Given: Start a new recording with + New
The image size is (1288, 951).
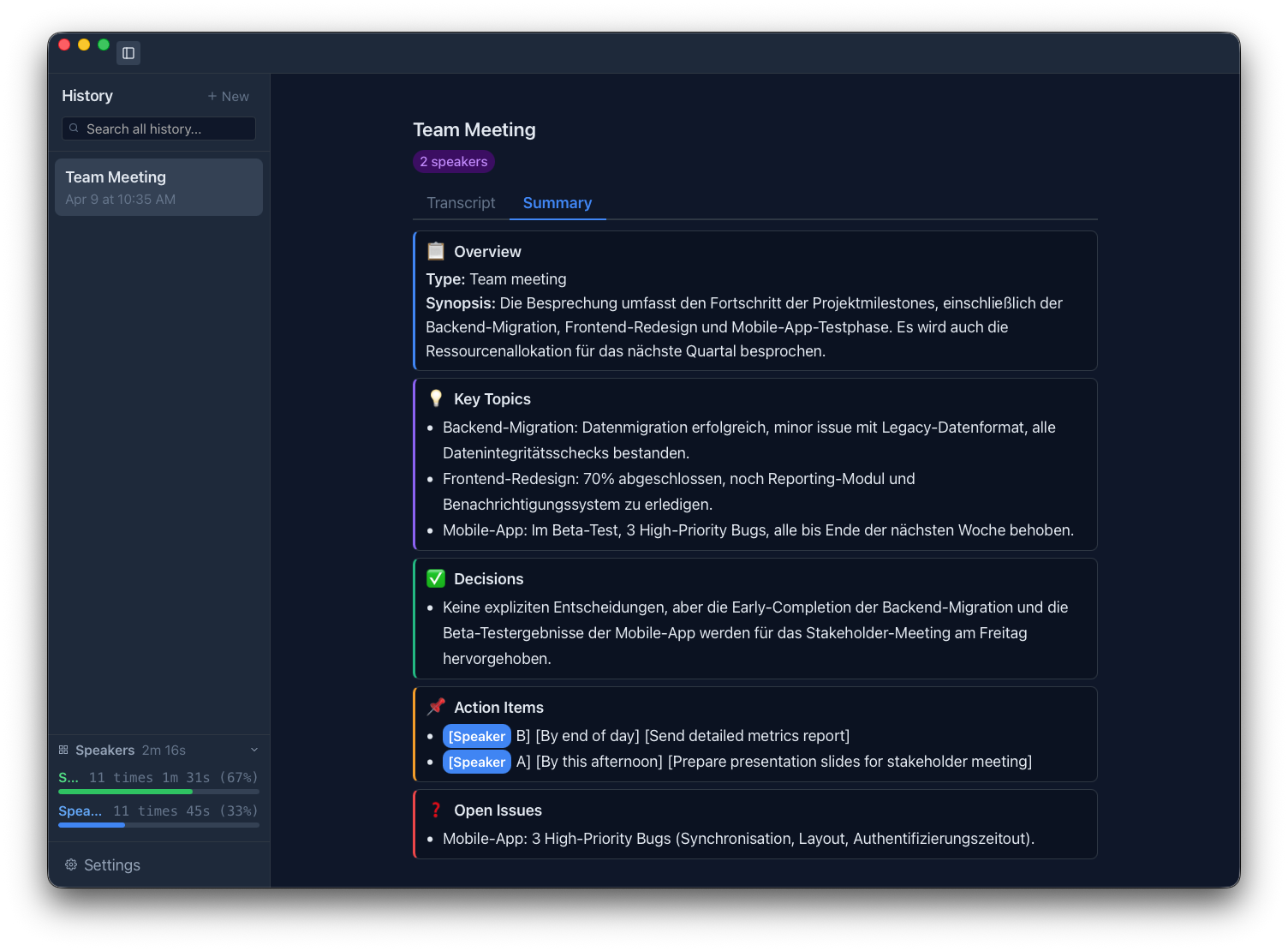Looking at the screenshot, I should pyautogui.click(x=229, y=97).
